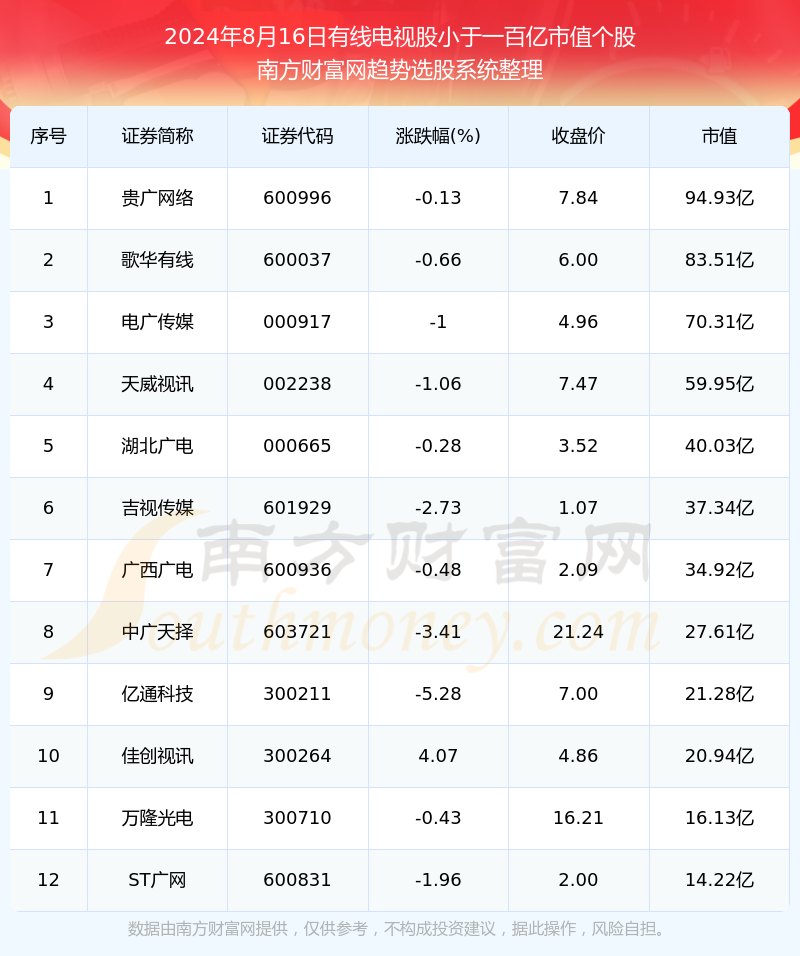Select stock name 吉视传媒
This screenshot has width=800, height=956.
tap(157, 508)
